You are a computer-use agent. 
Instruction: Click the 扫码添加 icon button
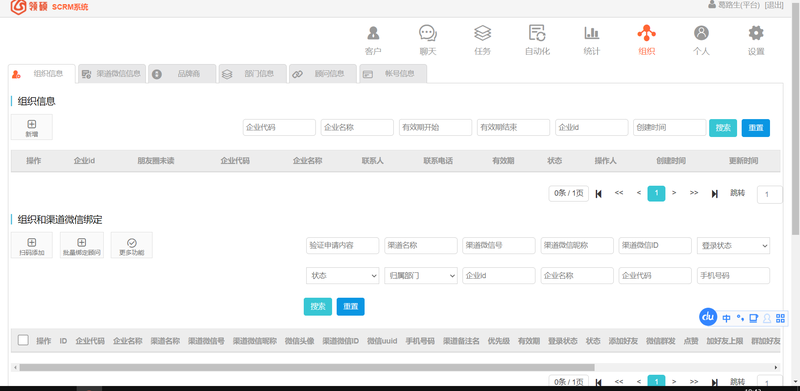pos(32,245)
